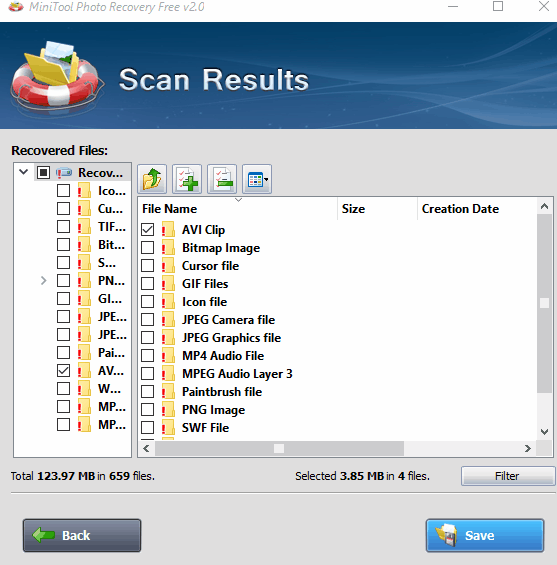The width and height of the screenshot is (557, 565).
Task: Click the horizontal scrollbar left arrow
Action: click(146, 448)
